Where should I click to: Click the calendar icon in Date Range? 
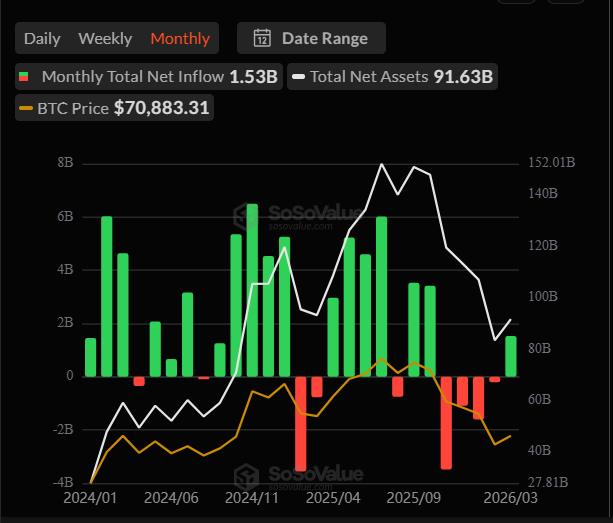(262, 38)
